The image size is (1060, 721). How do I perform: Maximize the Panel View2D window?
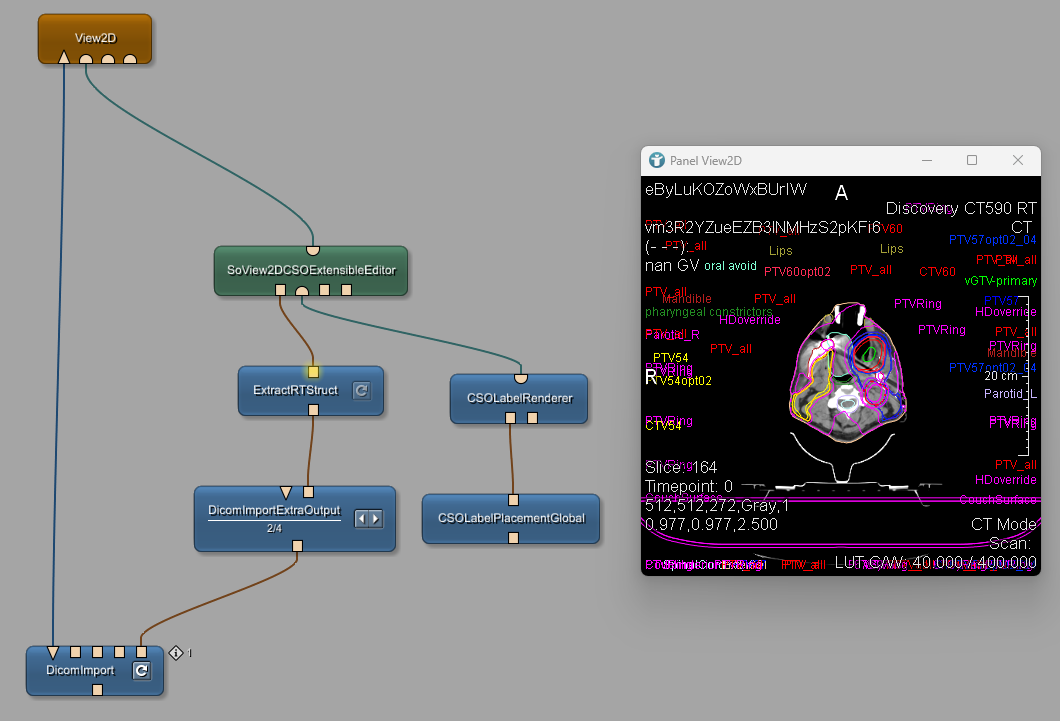(971, 160)
